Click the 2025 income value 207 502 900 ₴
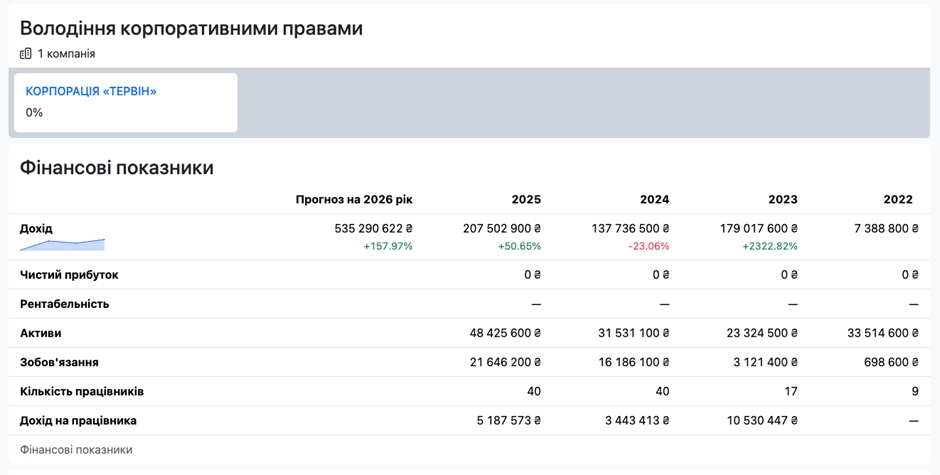 click(x=502, y=228)
